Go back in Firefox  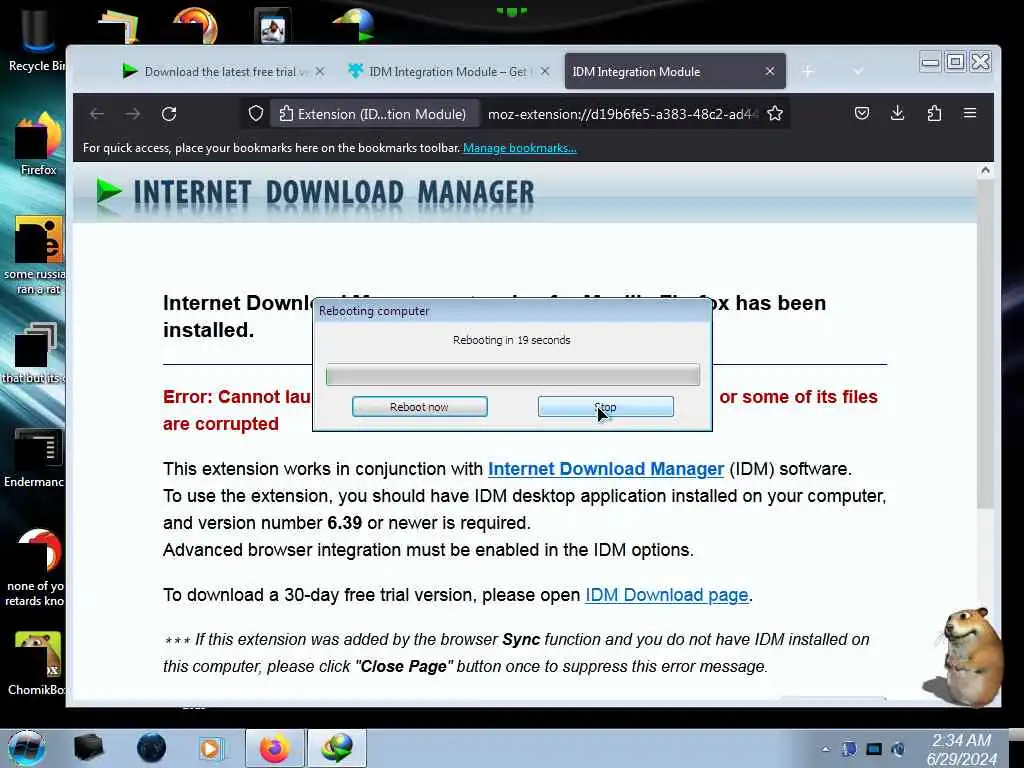(x=97, y=114)
